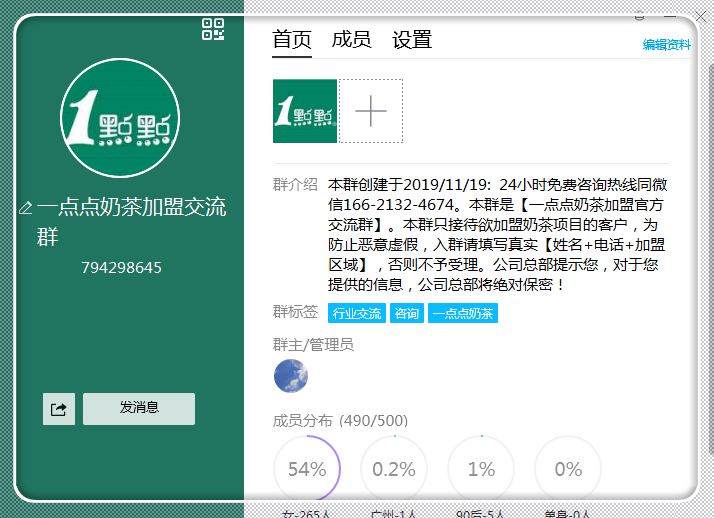Switch to the 设置 tab
The image size is (714, 518).
pos(412,40)
